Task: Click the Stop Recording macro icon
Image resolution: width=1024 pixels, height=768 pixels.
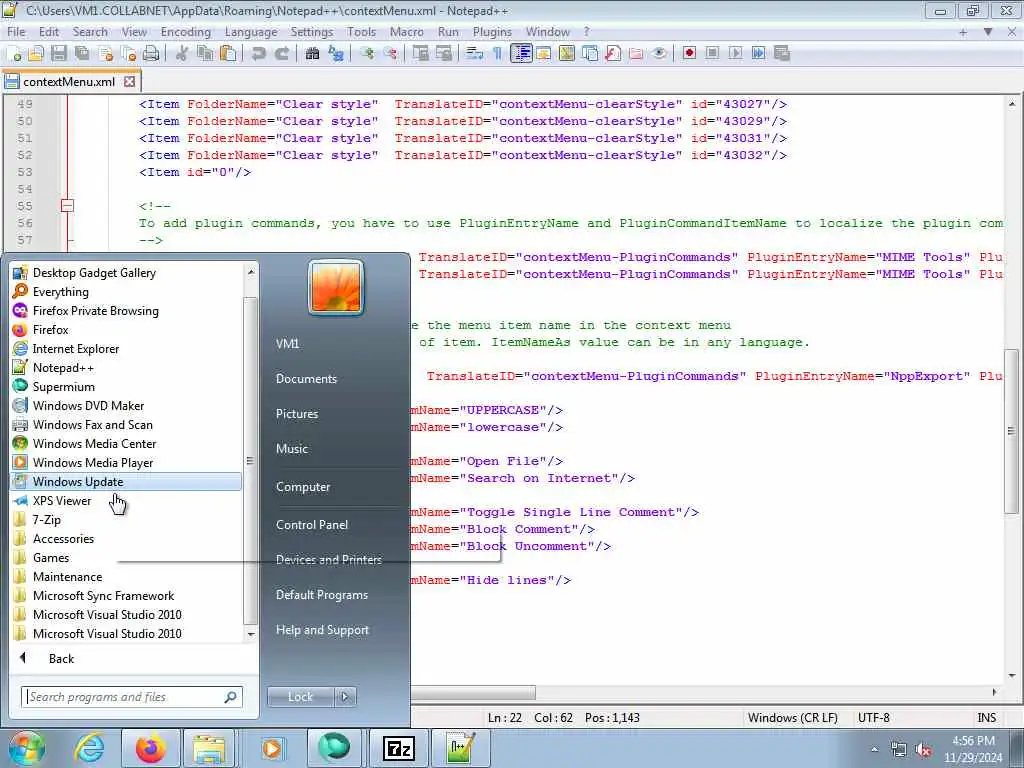Action: (x=712, y=54)
